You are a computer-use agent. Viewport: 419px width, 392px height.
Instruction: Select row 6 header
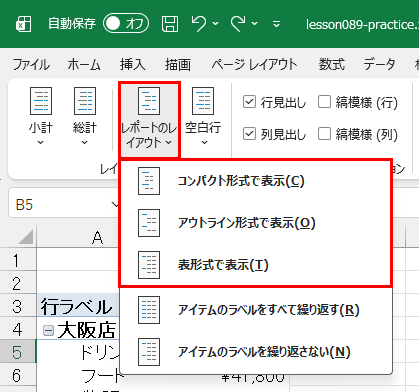click(x=17, y=375)
